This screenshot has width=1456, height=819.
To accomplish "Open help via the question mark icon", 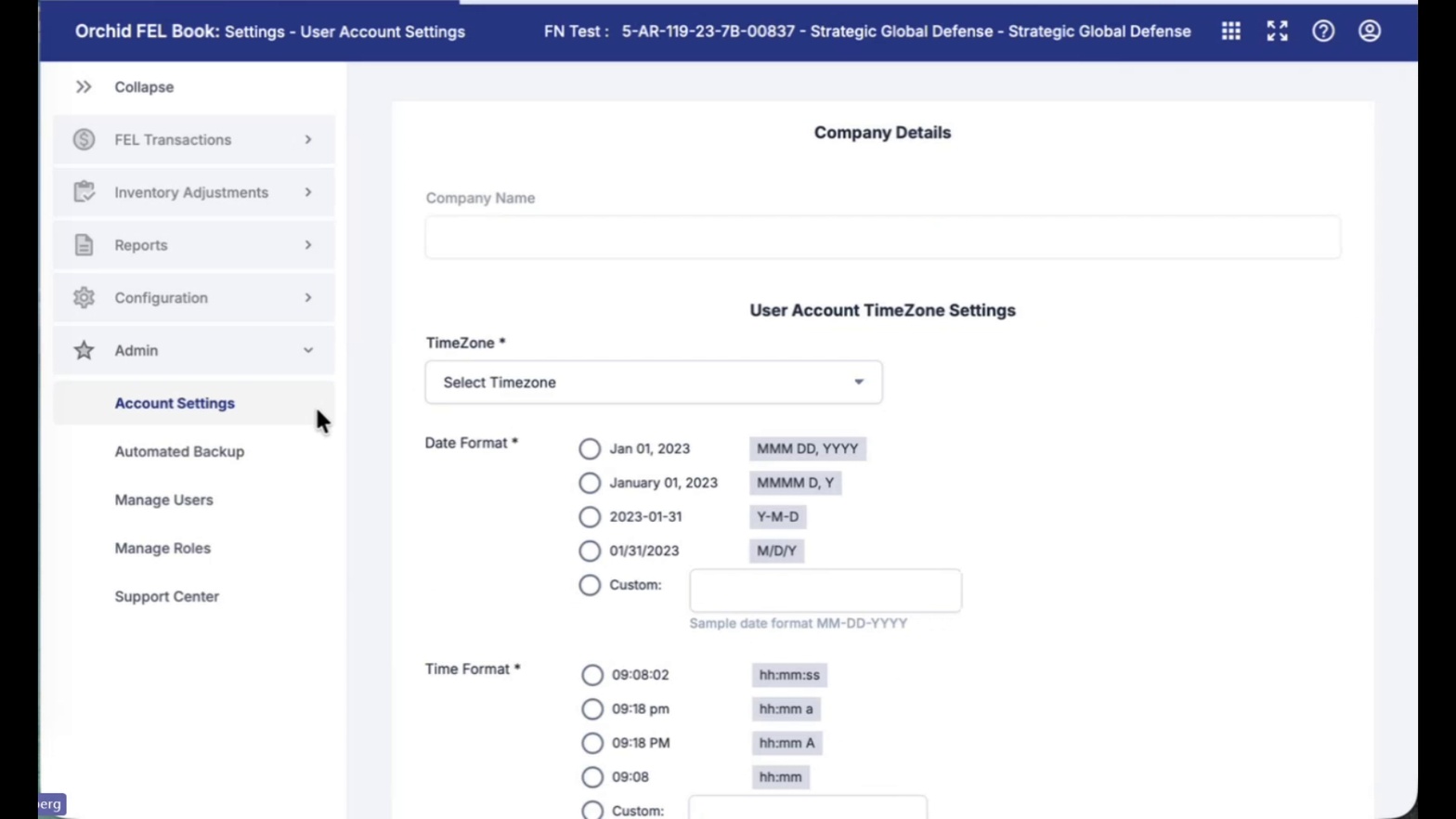I will point(1323,31).
